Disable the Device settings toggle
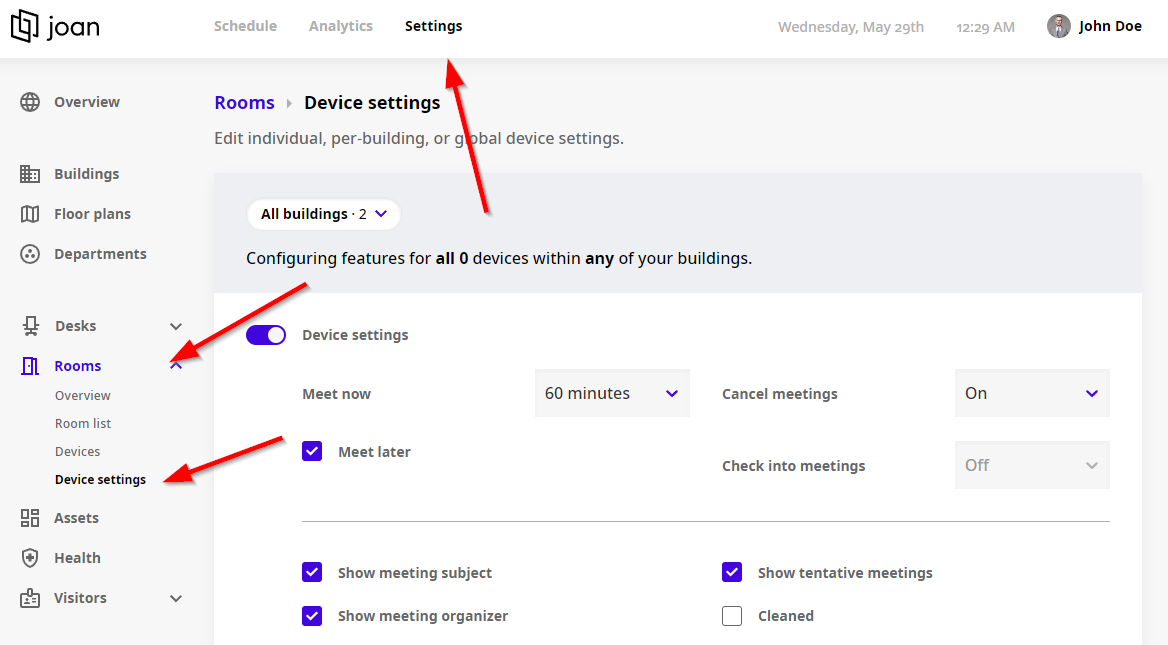The image size is (1168, 645). click(265, 334)
